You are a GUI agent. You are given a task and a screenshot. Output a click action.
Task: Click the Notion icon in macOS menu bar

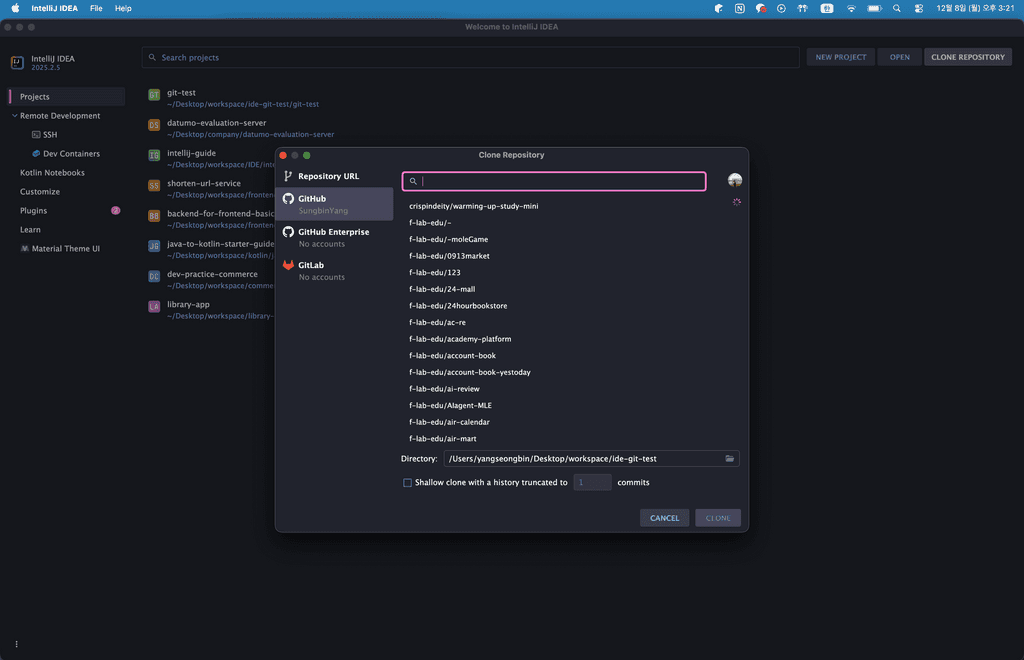pos(739,8)
